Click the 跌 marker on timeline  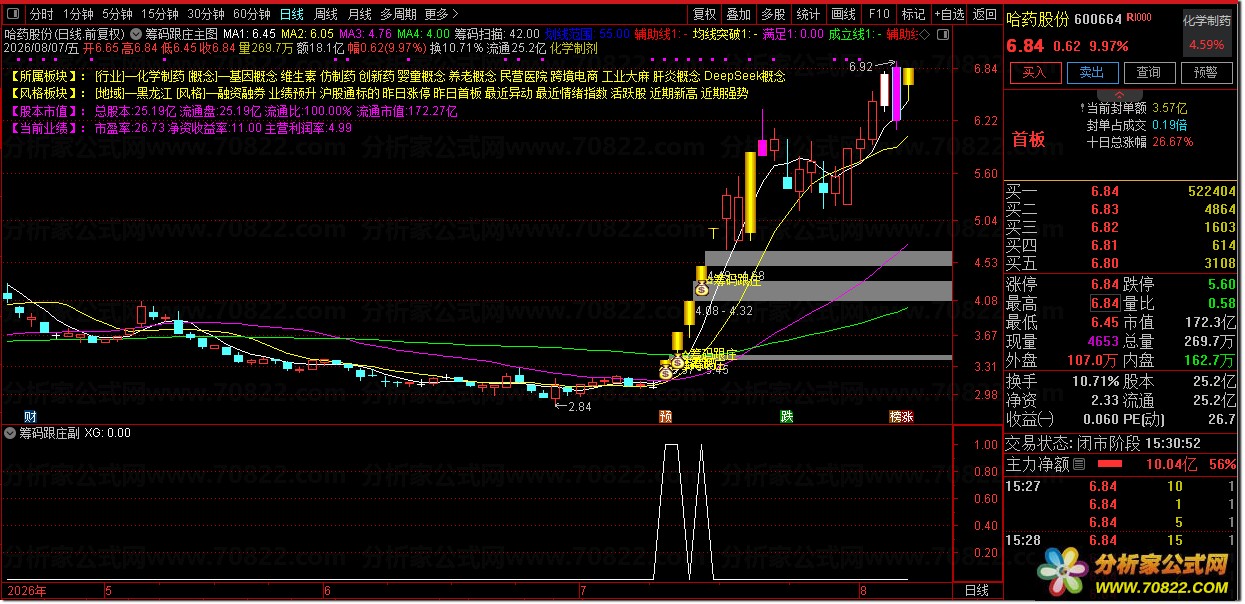click(787, 416)
